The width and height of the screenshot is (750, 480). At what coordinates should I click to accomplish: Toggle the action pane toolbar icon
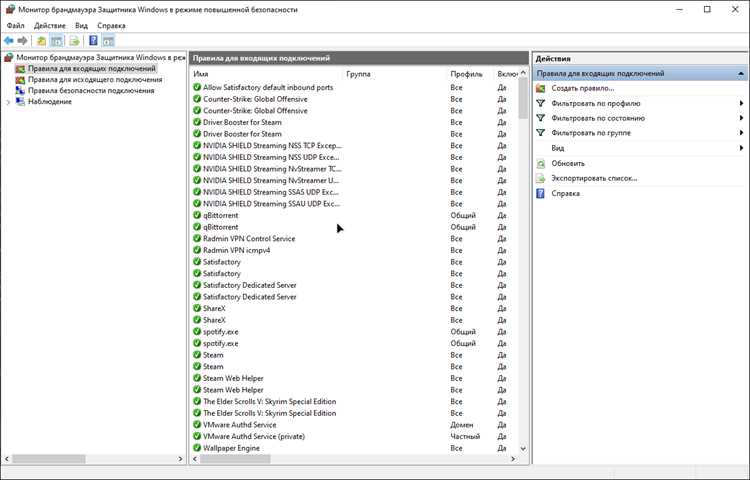point(109,41)
